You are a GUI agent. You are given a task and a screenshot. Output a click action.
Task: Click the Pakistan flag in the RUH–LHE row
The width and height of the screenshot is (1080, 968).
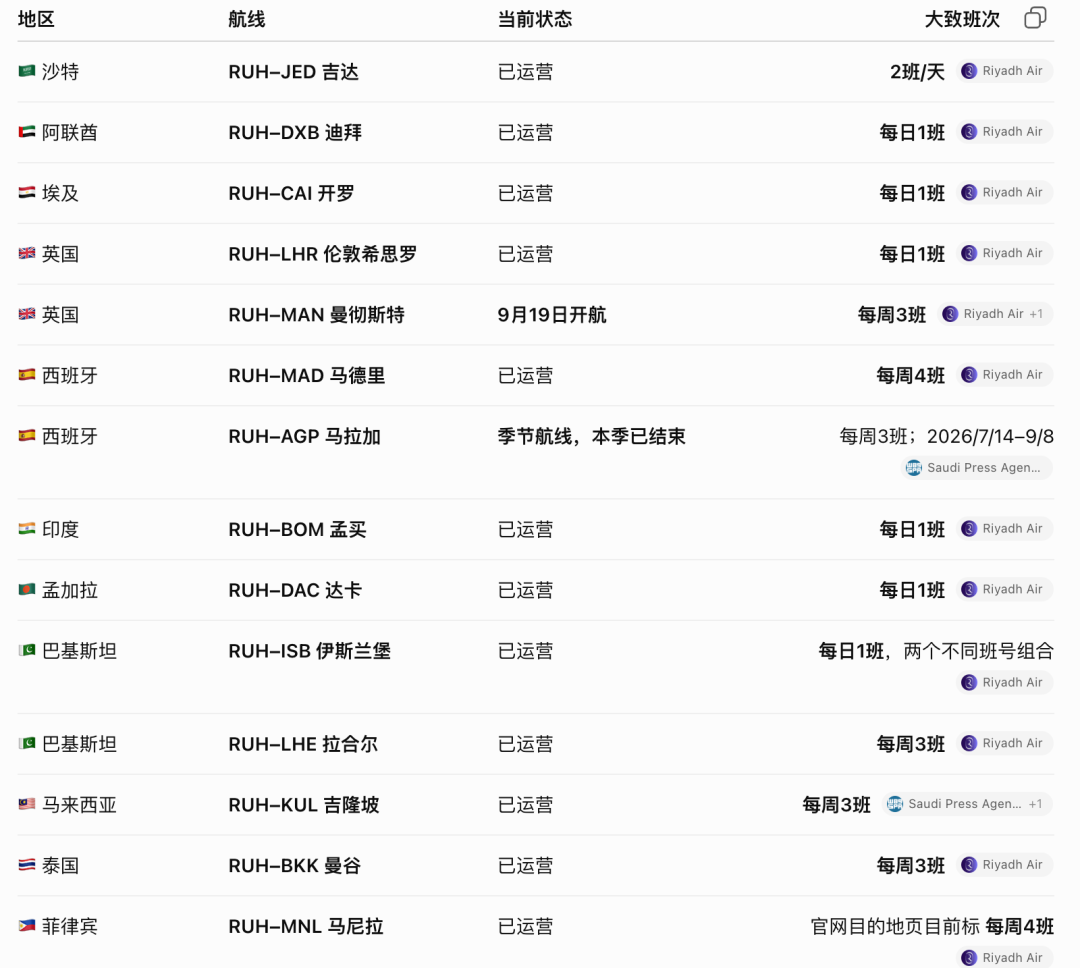tap(27, 743)
